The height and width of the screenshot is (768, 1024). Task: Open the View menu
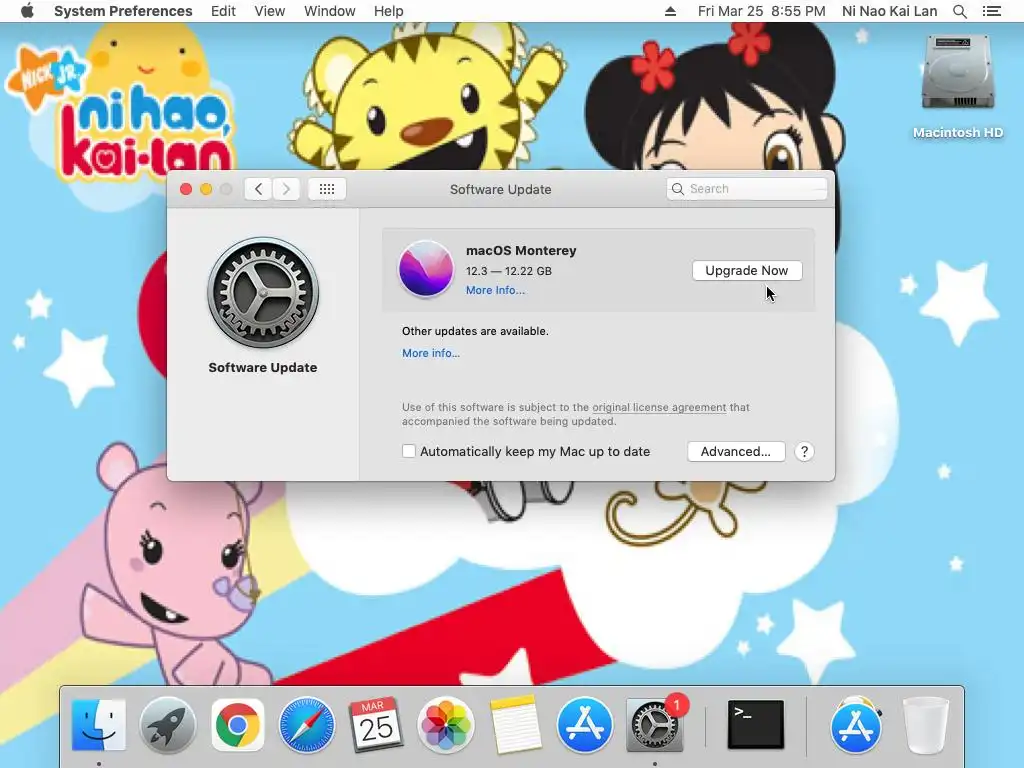coord(270,11)
